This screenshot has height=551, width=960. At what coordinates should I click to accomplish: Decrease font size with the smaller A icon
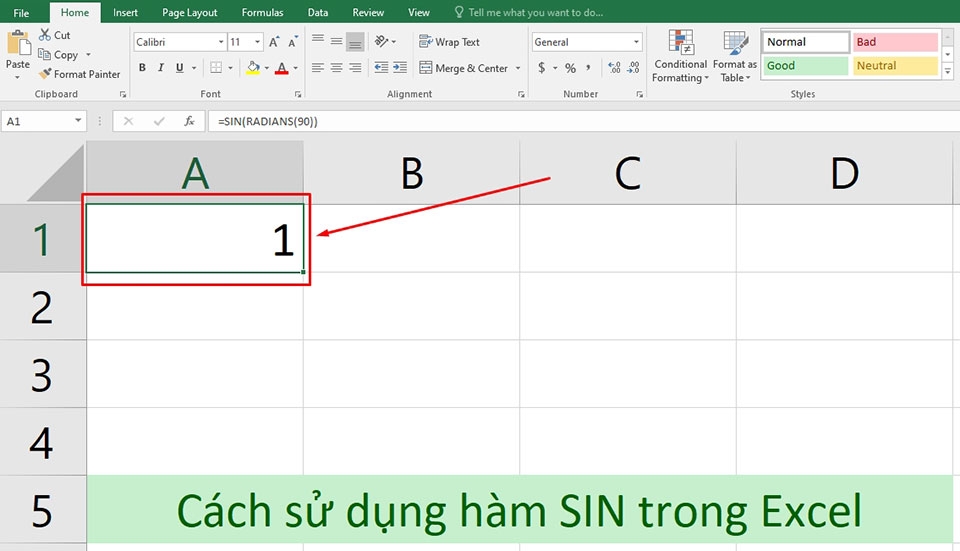[x=293, y=42]
